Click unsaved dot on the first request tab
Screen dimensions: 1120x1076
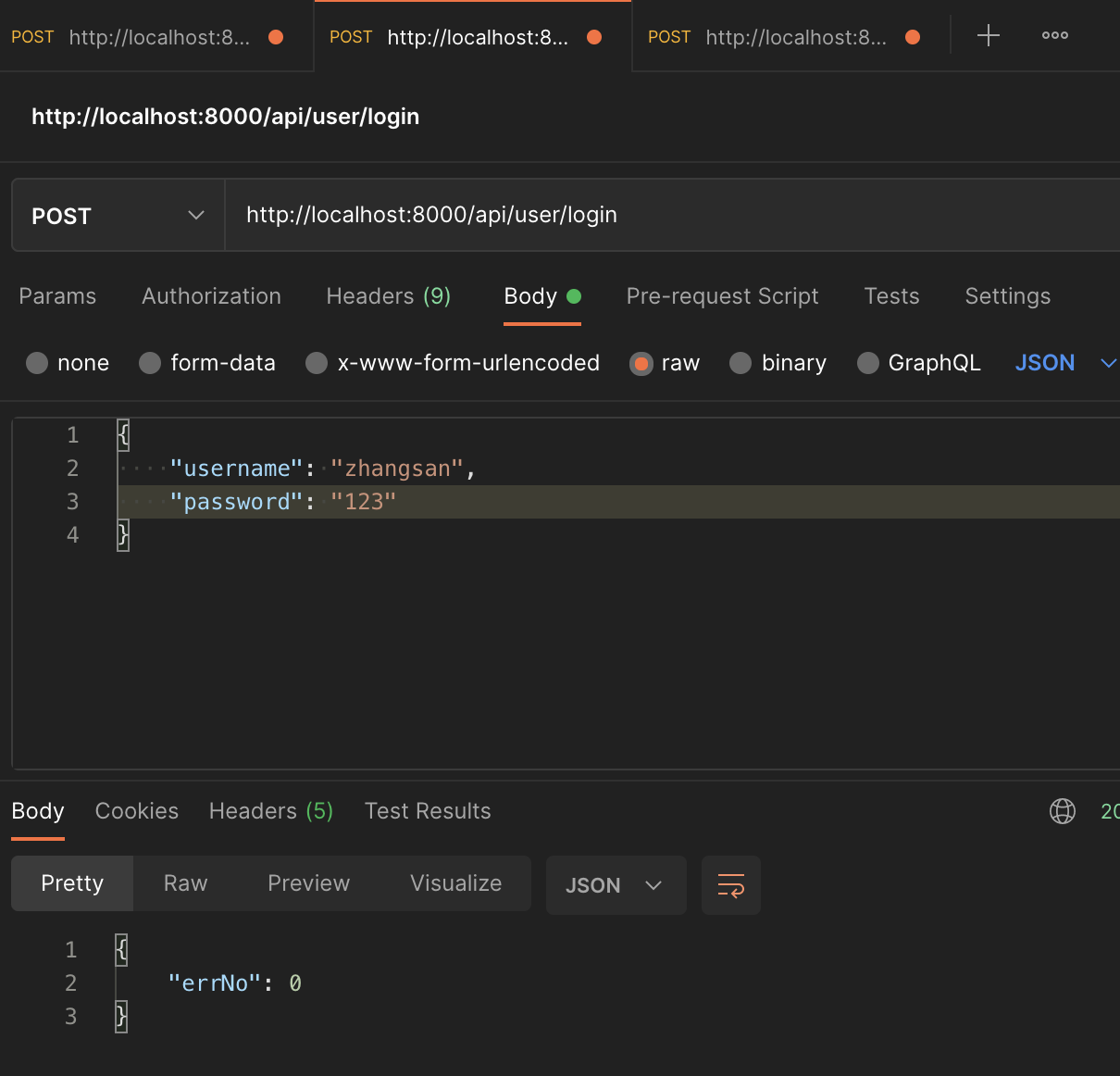pyautogui.click(x=276, y=37)
